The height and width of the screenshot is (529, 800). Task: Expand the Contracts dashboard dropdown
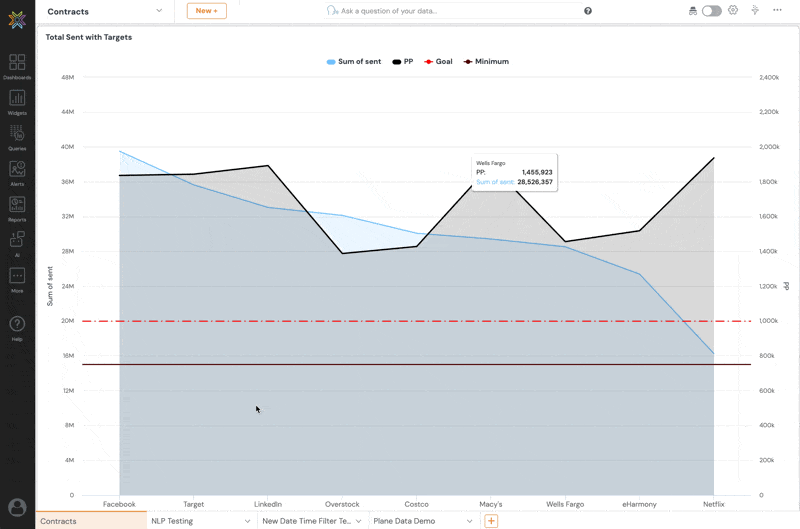point(159,11)
